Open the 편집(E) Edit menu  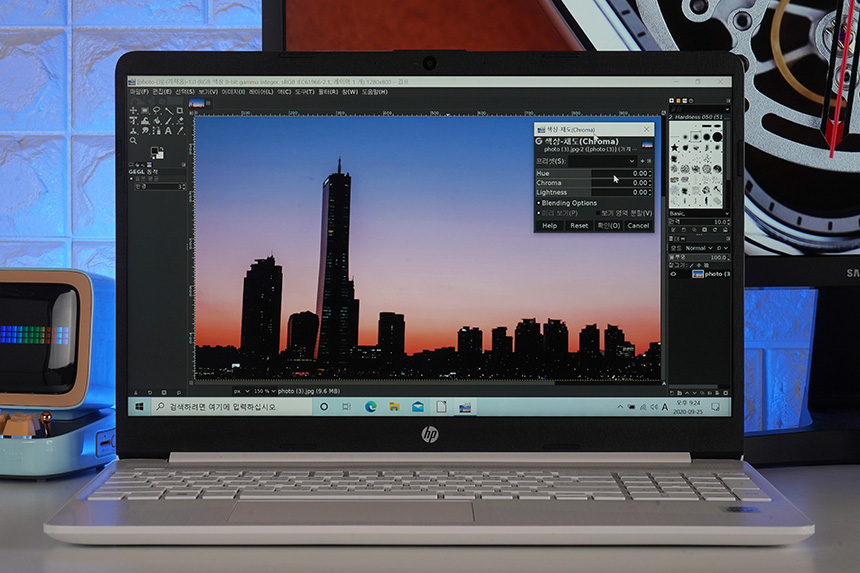click(x=161, y=92)
